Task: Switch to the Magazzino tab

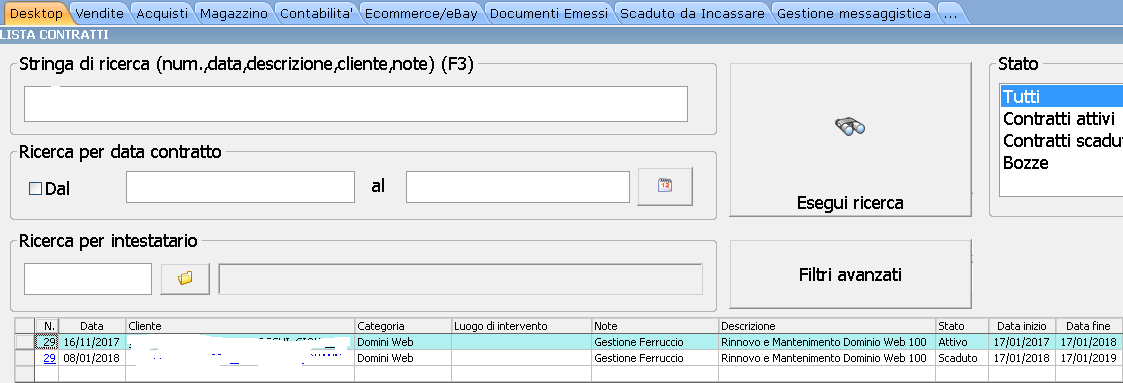Action: [x=234, y=13]
